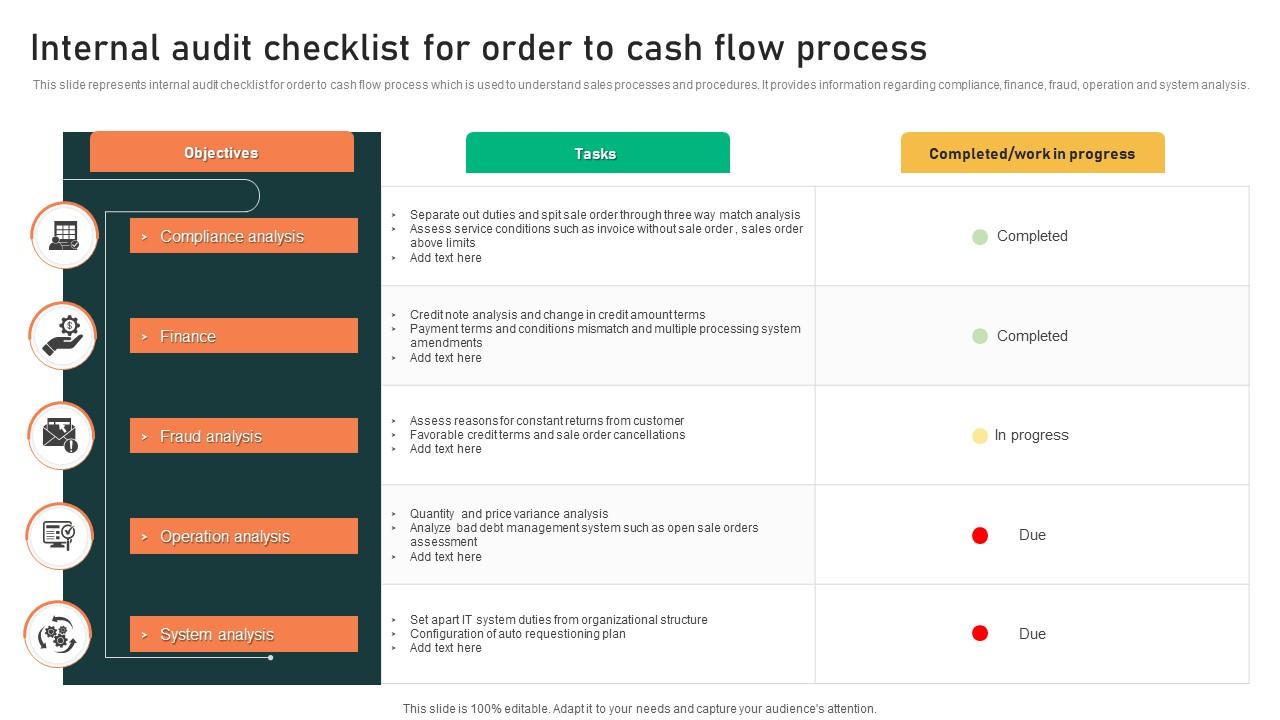Click red Due dot for System analysis

[x=980, y=633]
